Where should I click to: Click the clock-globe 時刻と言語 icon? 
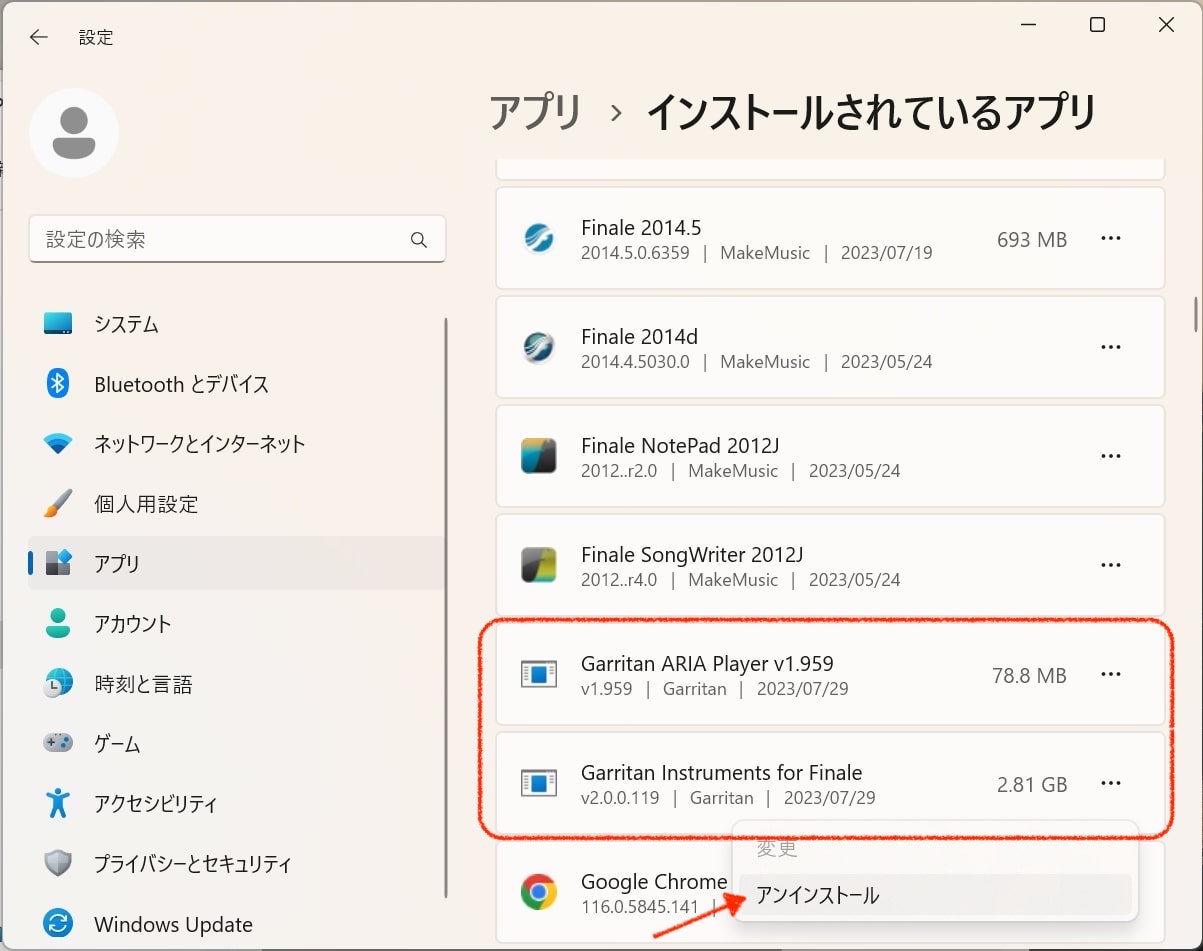pos(58,684)
